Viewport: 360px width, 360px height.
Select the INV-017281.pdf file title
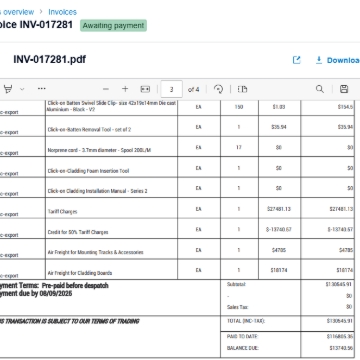[50, 60]
